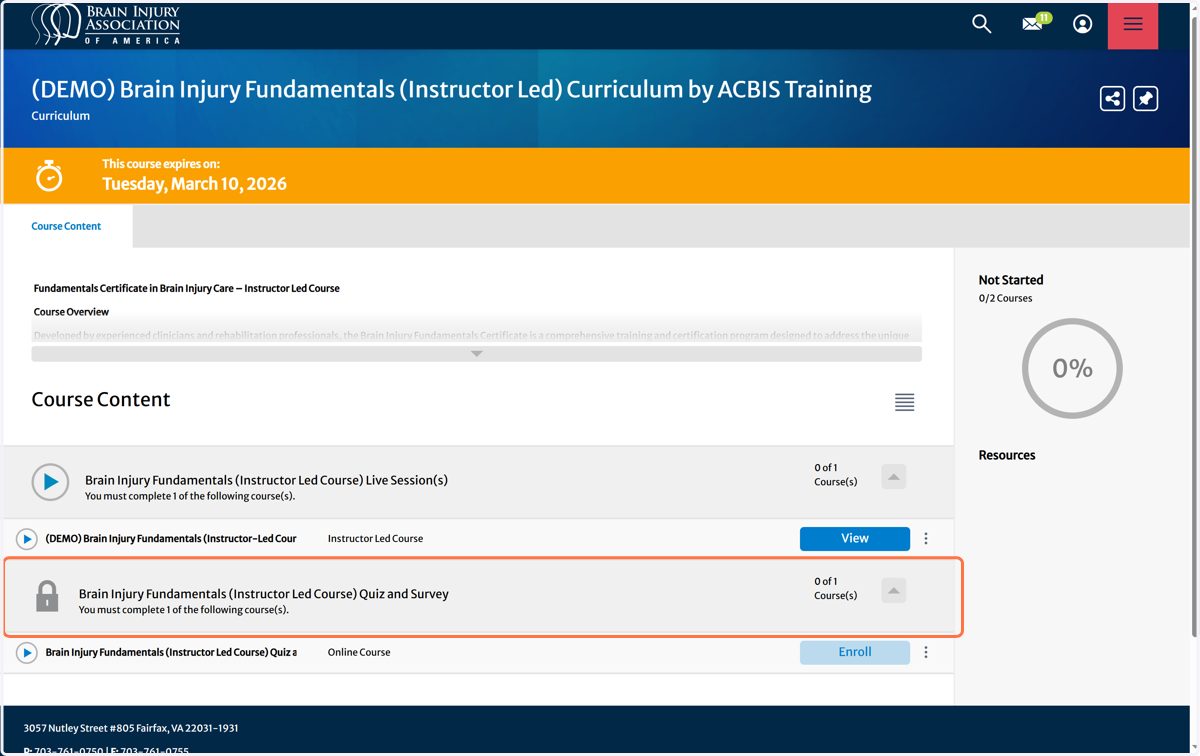Click the View button
The width and height of the screenshot is (1200, 756).
click(855, 539)
